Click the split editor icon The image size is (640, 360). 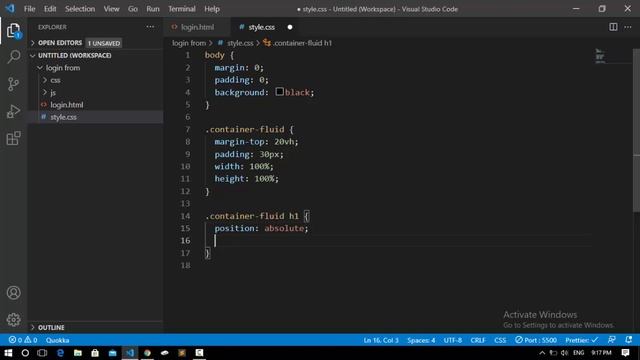(x=613, y=27)
